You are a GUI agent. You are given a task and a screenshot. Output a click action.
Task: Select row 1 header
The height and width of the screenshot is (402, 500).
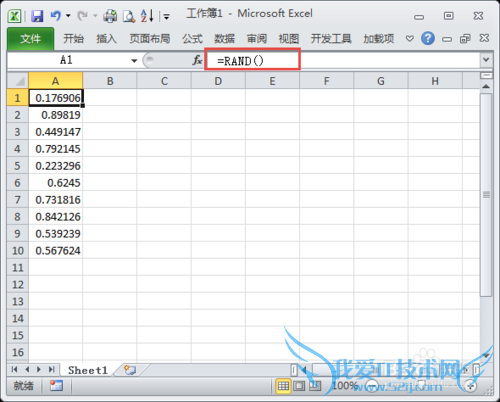click(x=18, y=98)
